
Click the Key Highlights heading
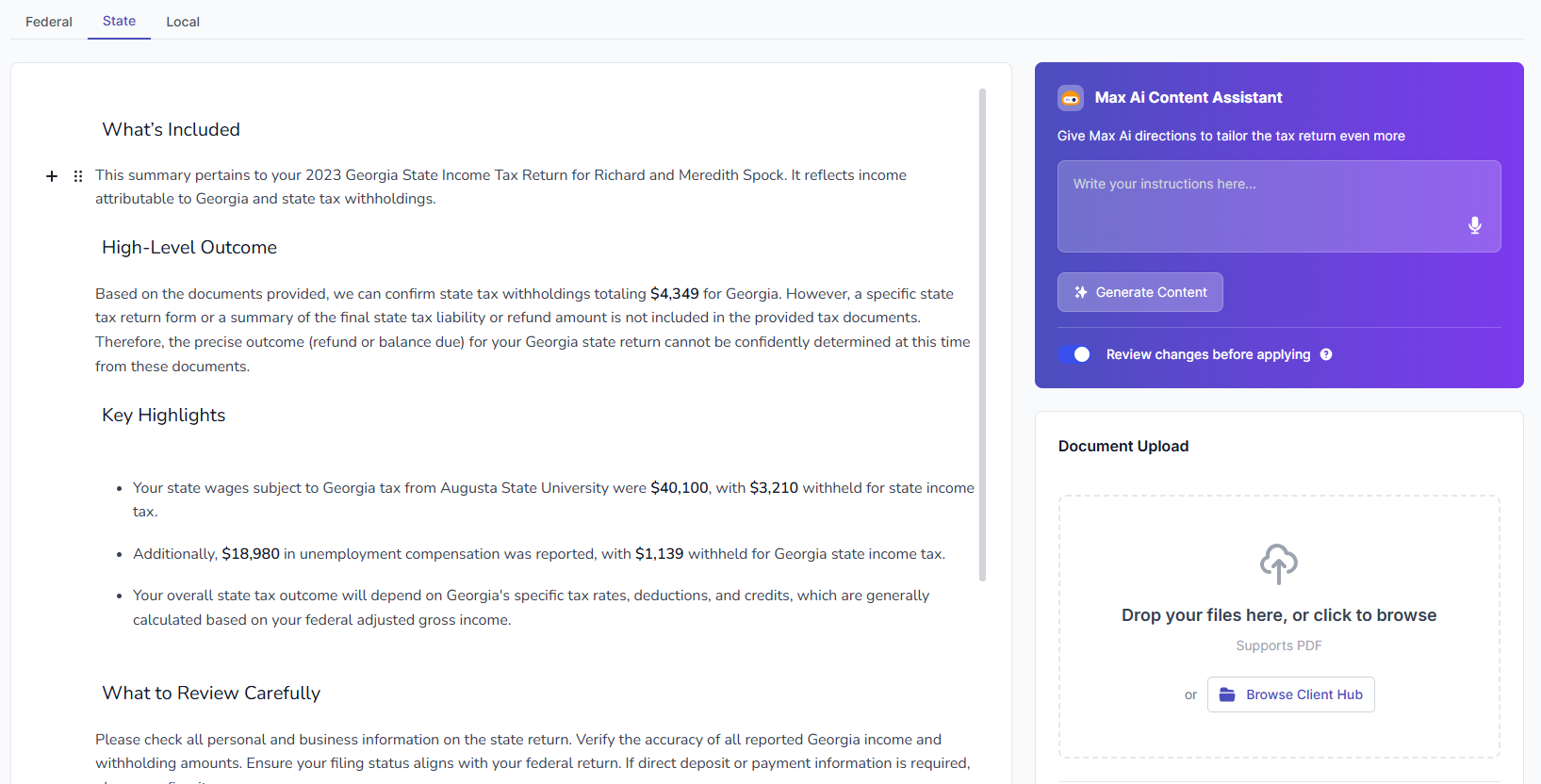[x=164, y=416]
